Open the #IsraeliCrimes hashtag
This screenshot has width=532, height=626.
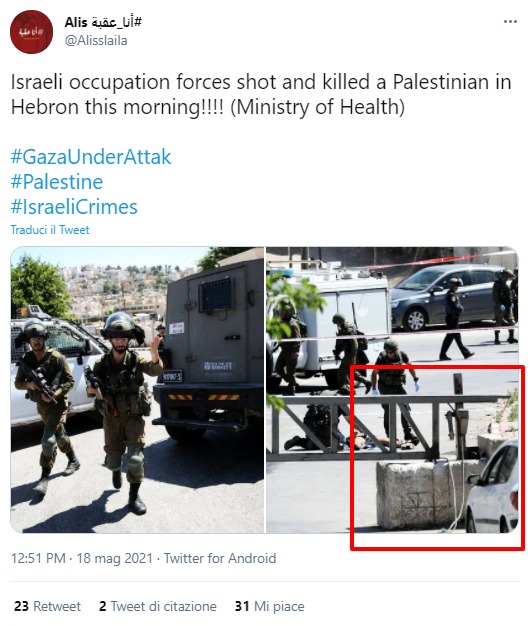click(74, 207)
